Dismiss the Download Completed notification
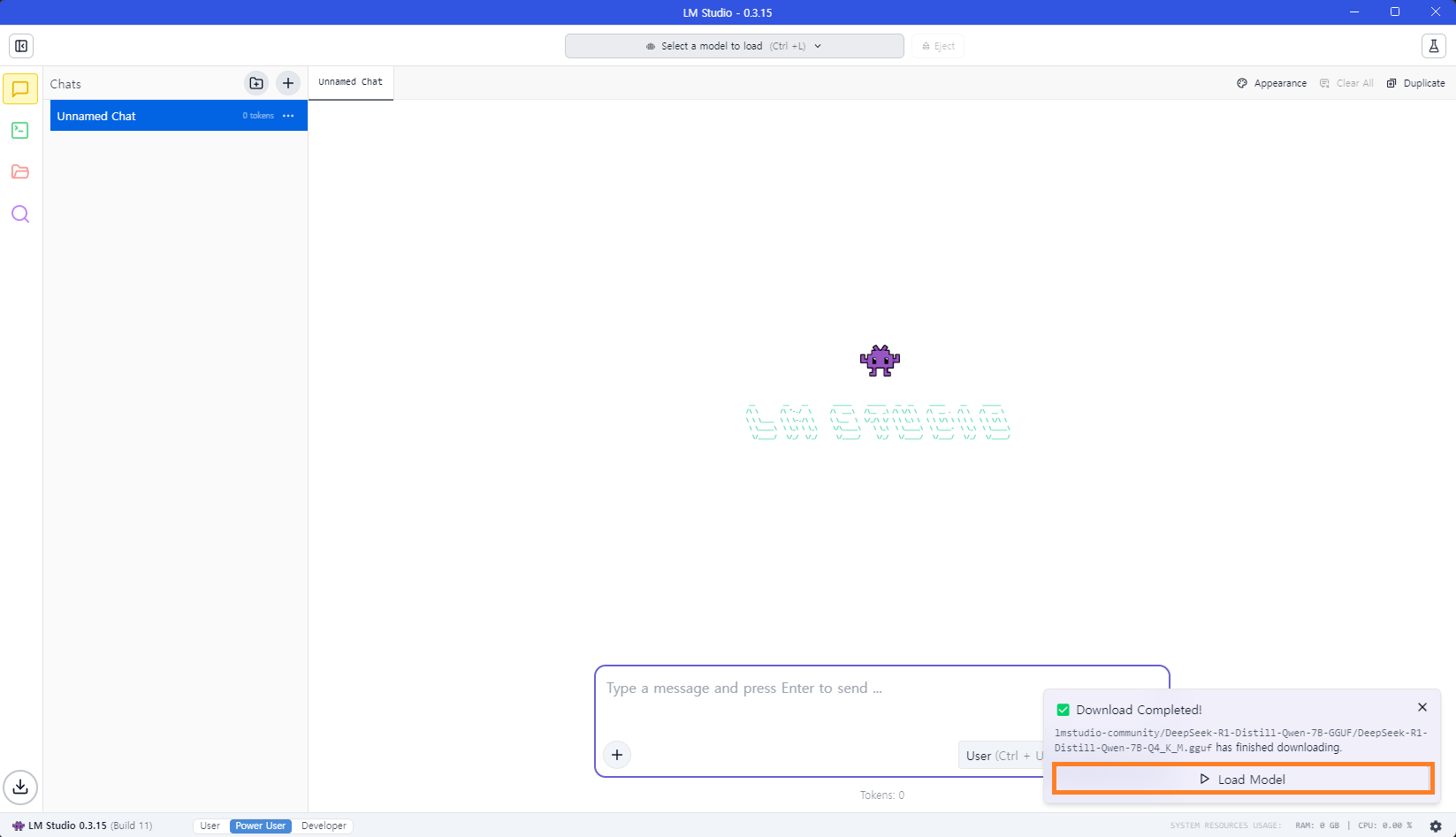 1422,707
